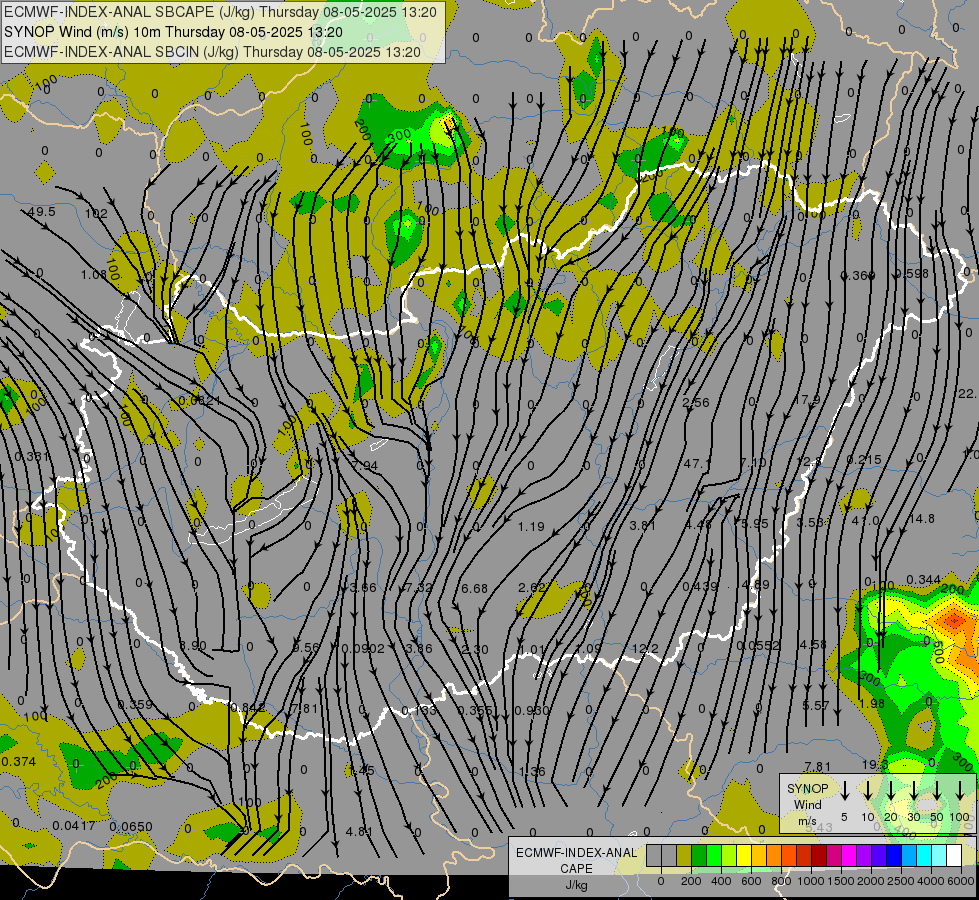Click the 47.1 value on the map
Screen dimensions: 979x900
pos(696,463)
